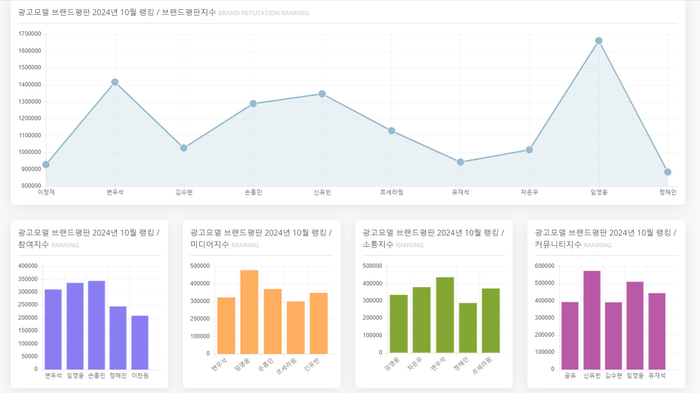Click the 350000 y-axis value in 참여지수 chart
700x393 pixels.
point(28,279)
